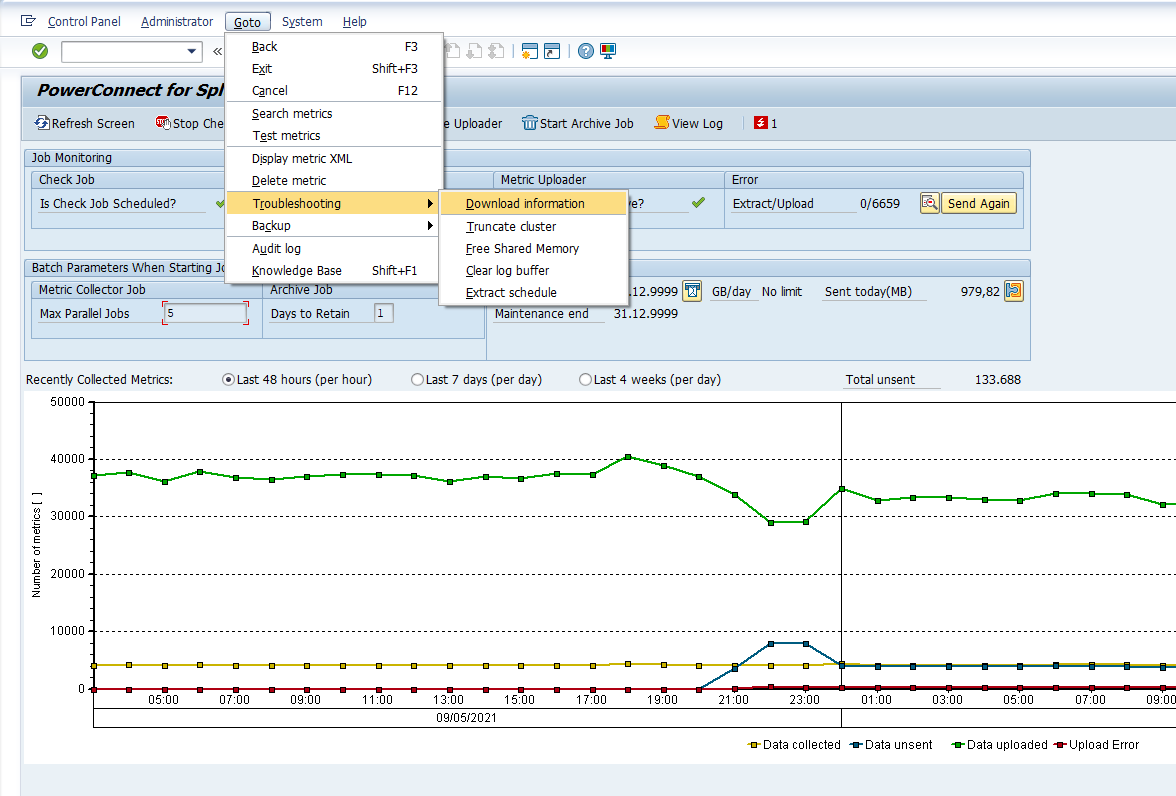Click the Send Again button
The height and width of the screenshot is (796, 1176).
[x=978, y=203]
